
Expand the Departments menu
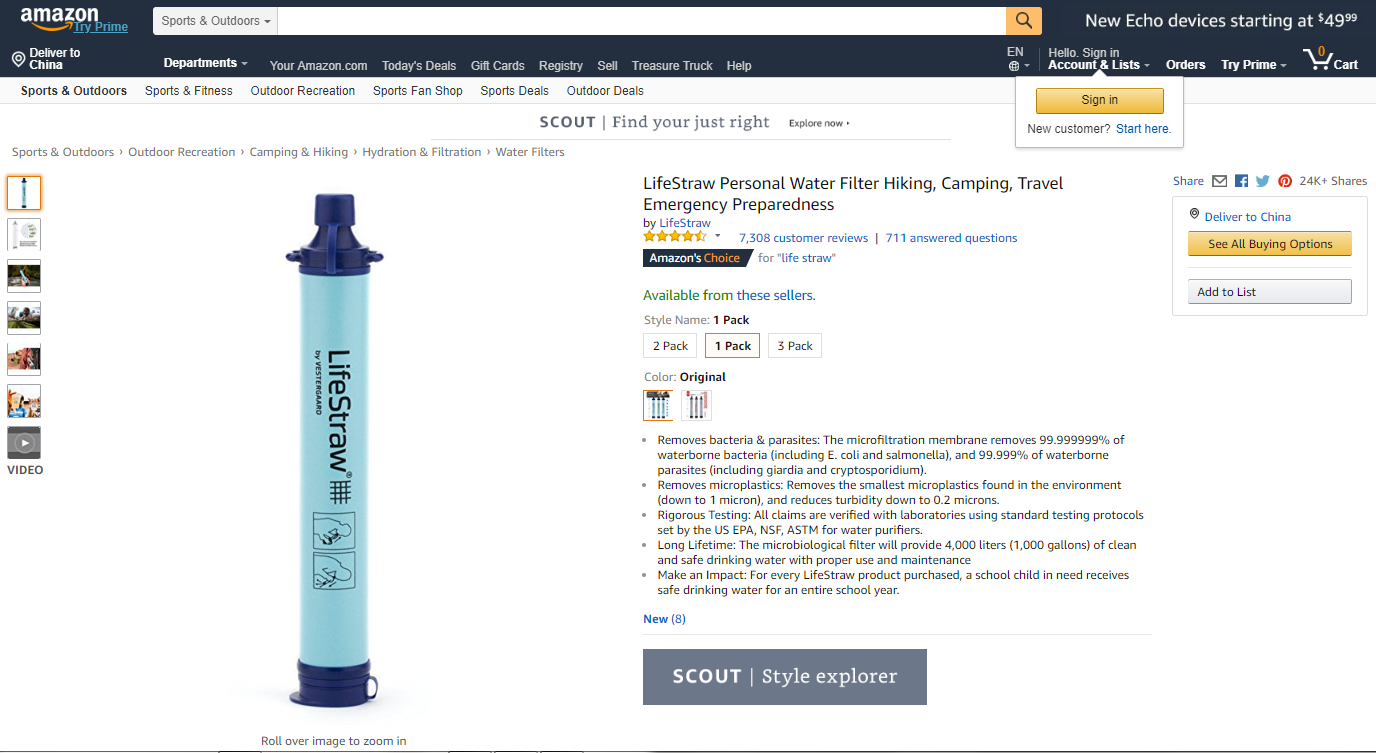[205, 63]
